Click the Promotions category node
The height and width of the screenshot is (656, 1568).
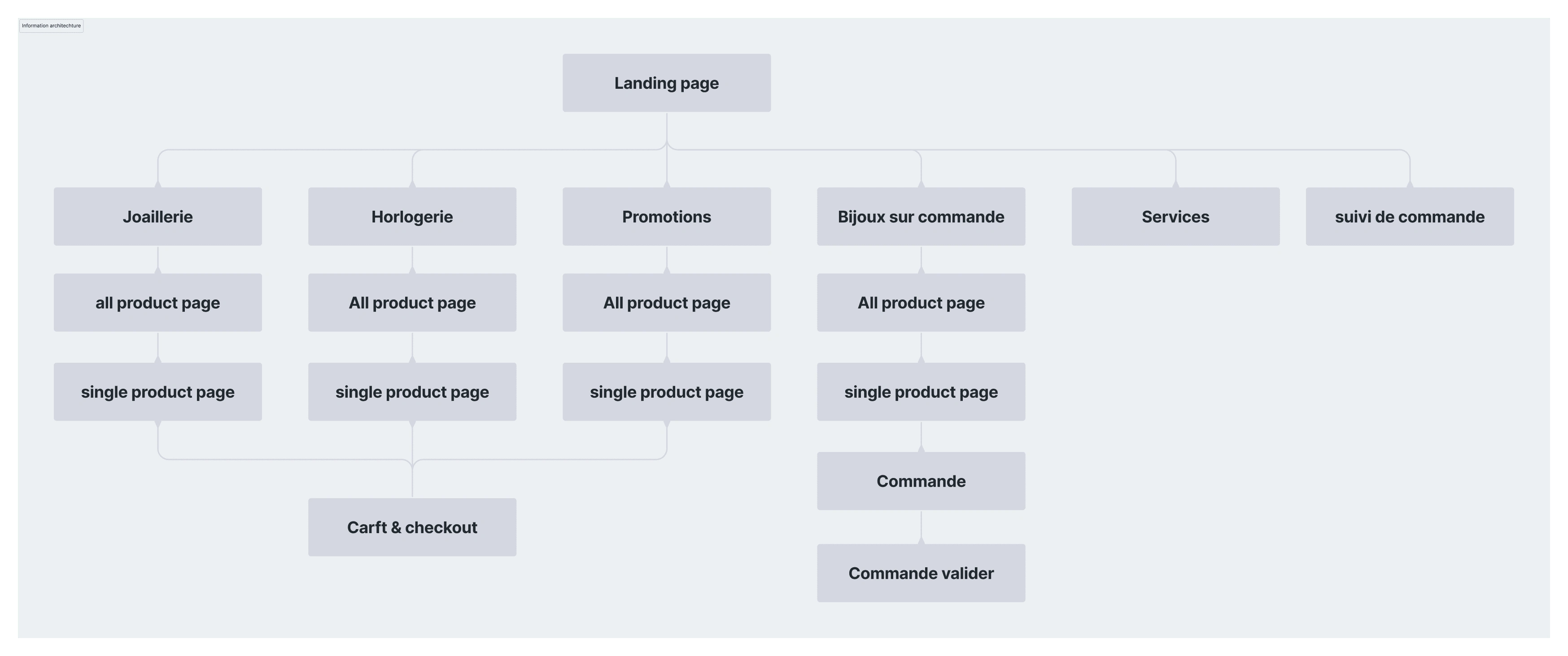(x=666, y=216)
